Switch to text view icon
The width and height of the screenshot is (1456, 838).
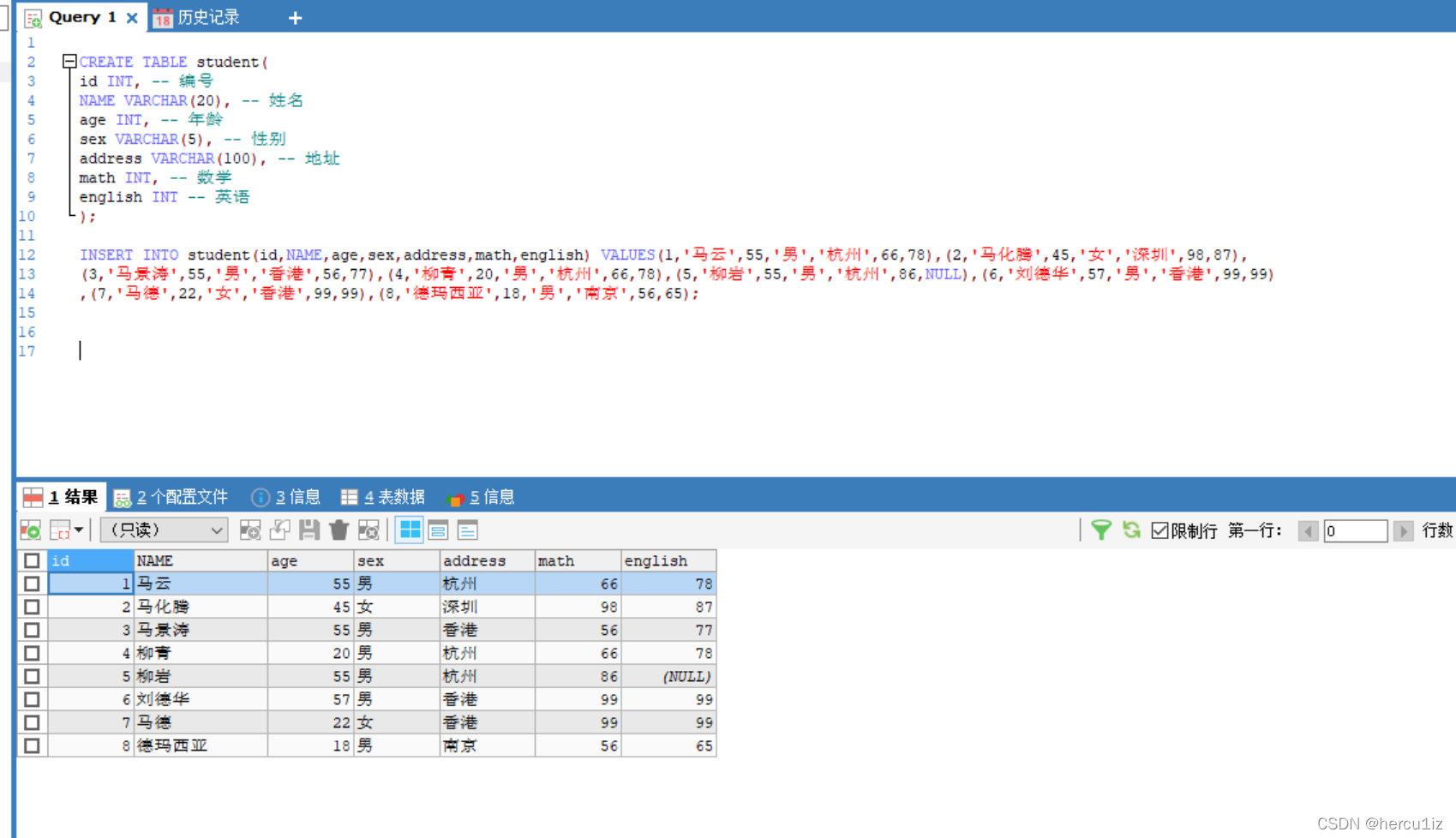(x=467, y=530)
